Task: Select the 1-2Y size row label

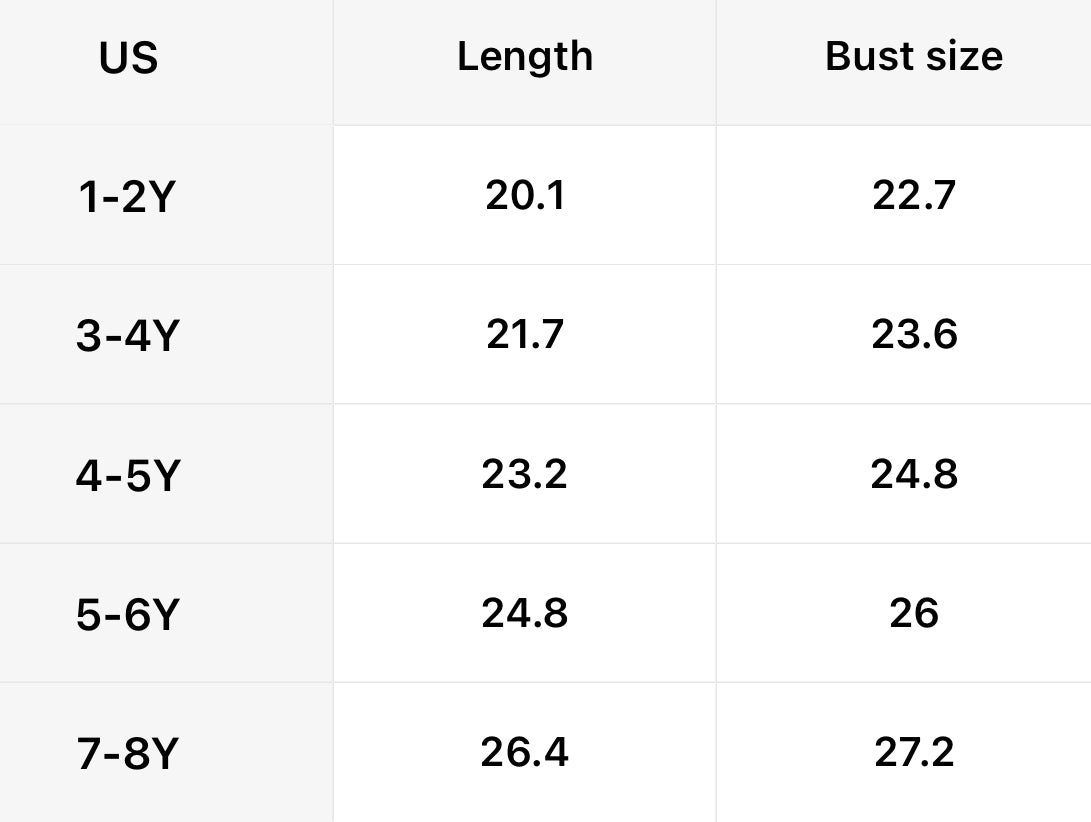Action: [x=126, y=197]
